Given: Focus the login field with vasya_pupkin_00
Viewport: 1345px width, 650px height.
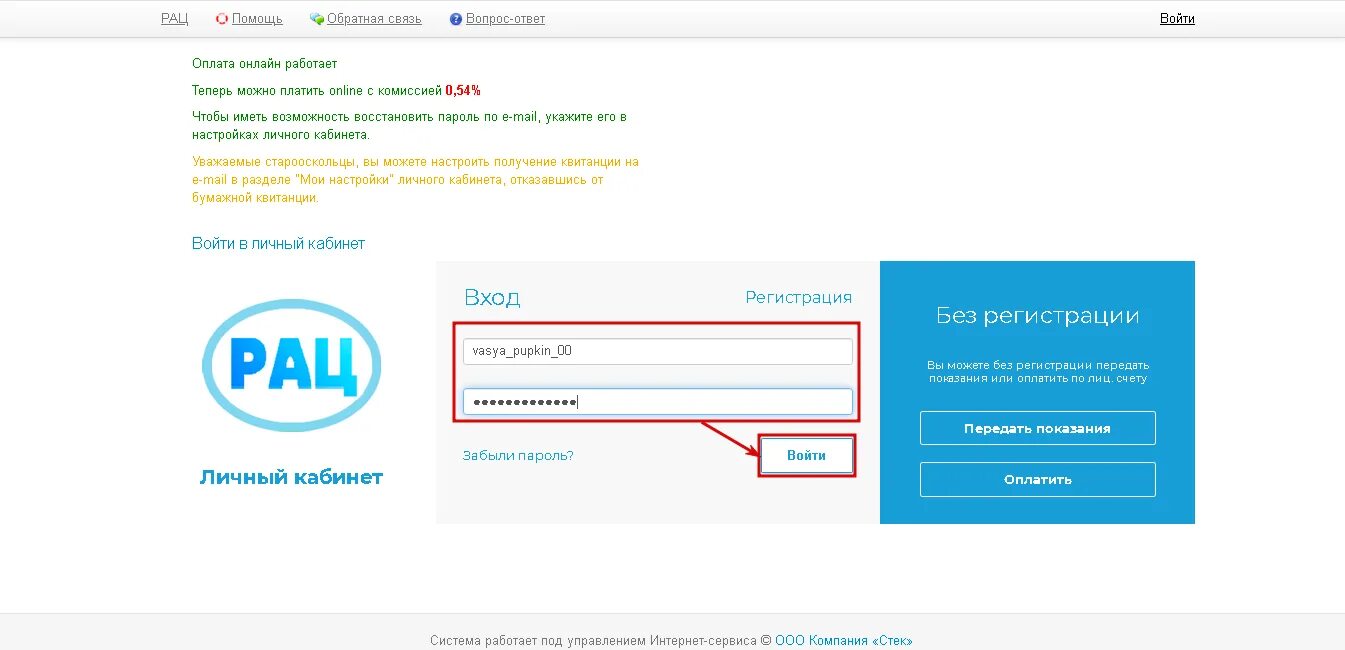Looking at the screenshot, I should 657,351.
